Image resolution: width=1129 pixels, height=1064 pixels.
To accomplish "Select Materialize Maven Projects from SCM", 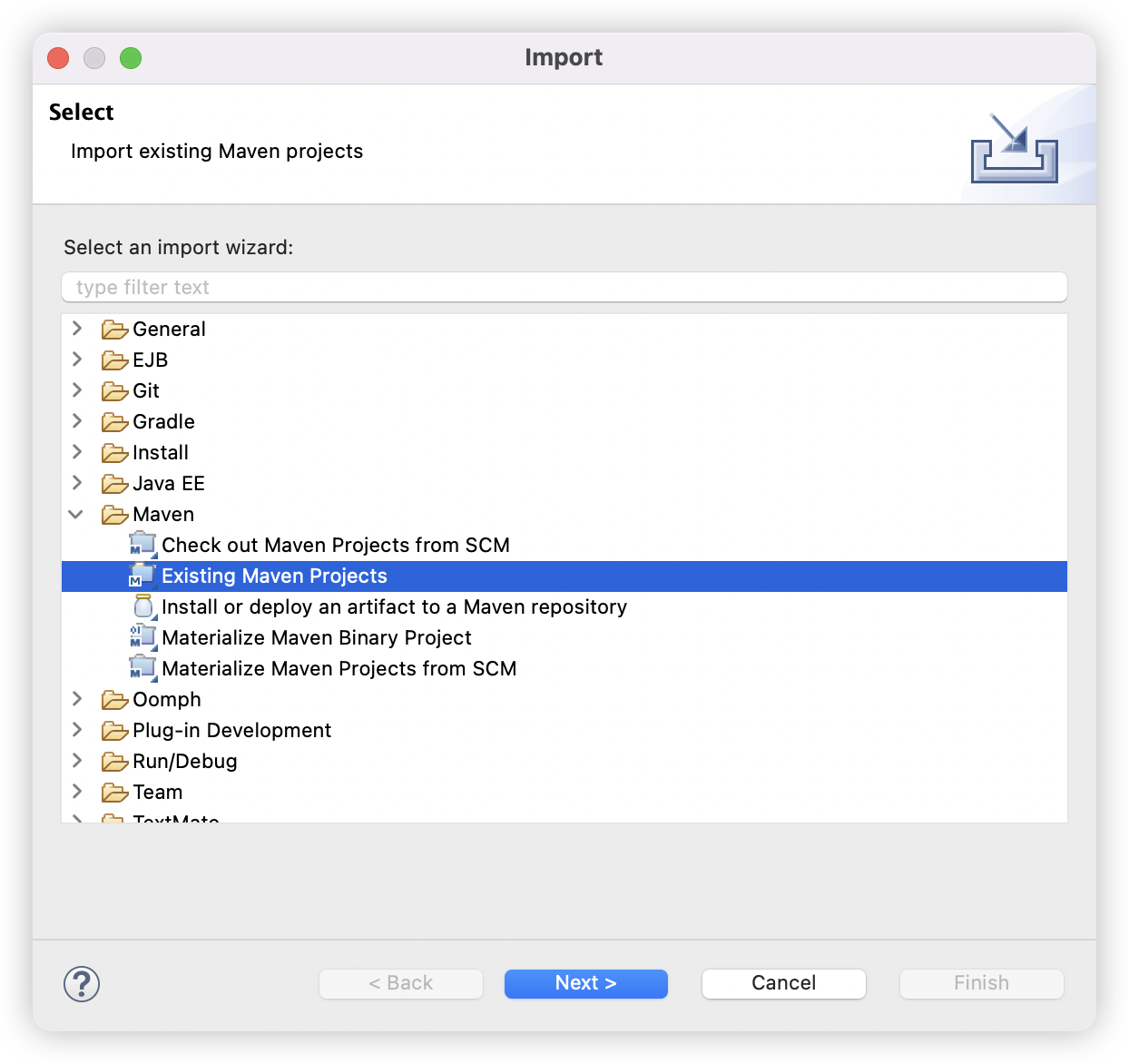I will [x=339, y=669].
